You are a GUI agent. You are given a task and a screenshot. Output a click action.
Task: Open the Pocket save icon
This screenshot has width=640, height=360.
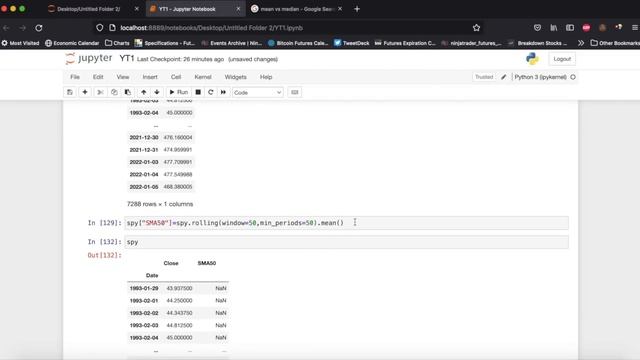[537, 28]
